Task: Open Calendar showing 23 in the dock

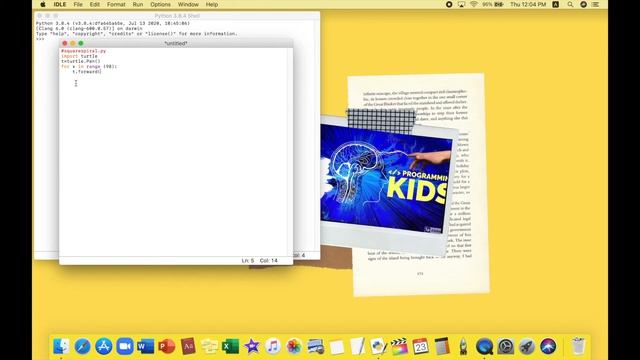Action: pyautogui.click(x=420, y=347)
